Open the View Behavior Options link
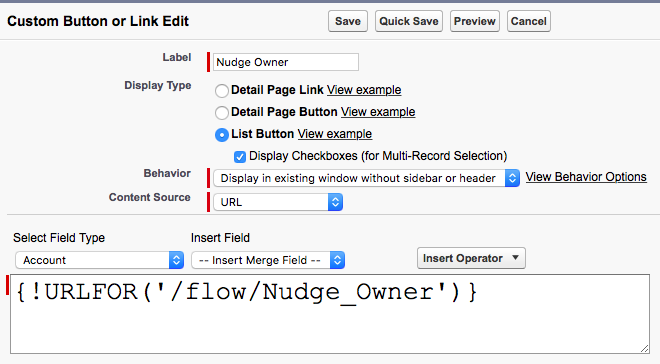The width and height of the screenshot is (660, 364). pyautogui.click(x=586, y=177)
